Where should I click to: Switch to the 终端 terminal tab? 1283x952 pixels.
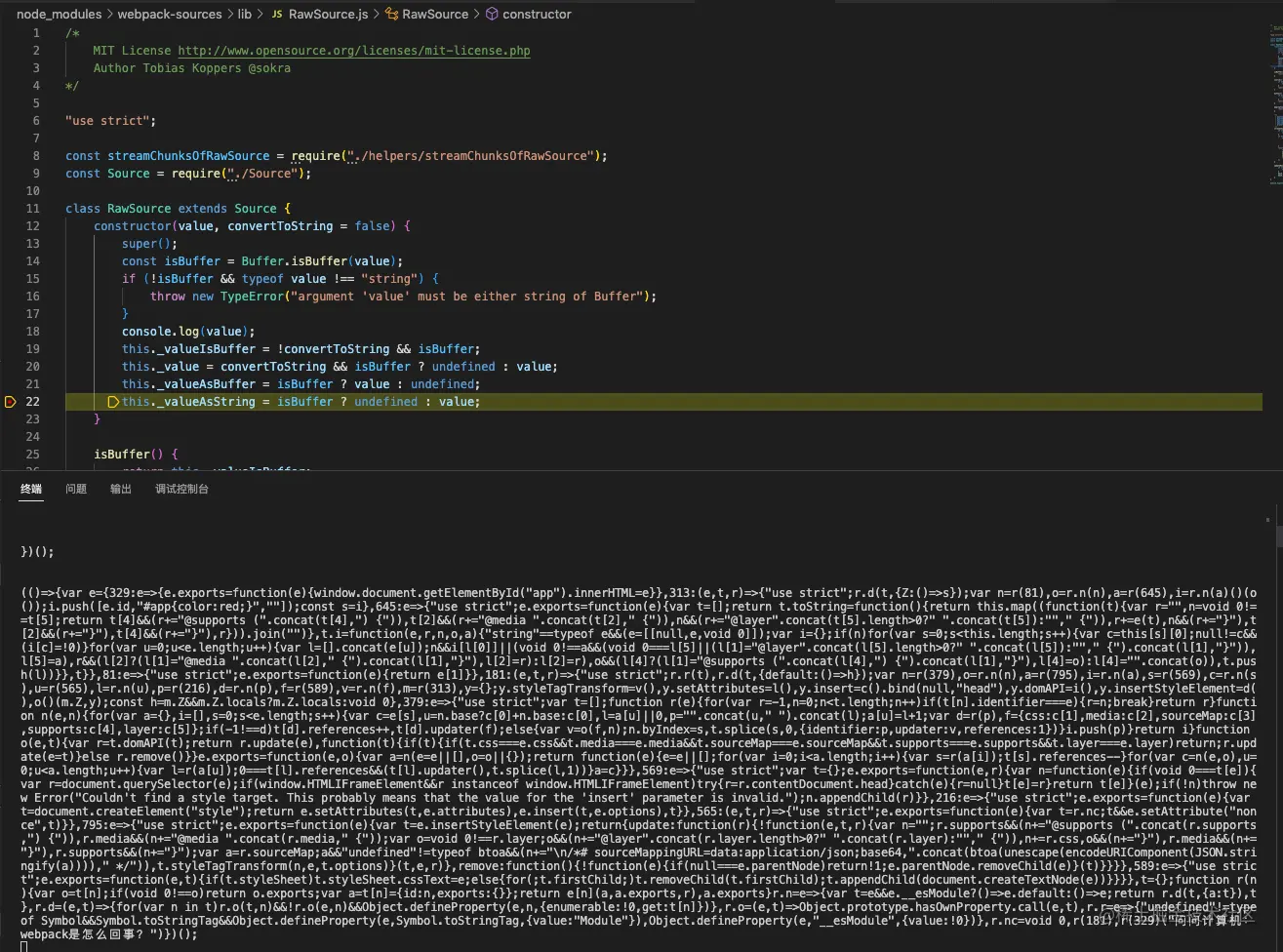pos(31,489)
